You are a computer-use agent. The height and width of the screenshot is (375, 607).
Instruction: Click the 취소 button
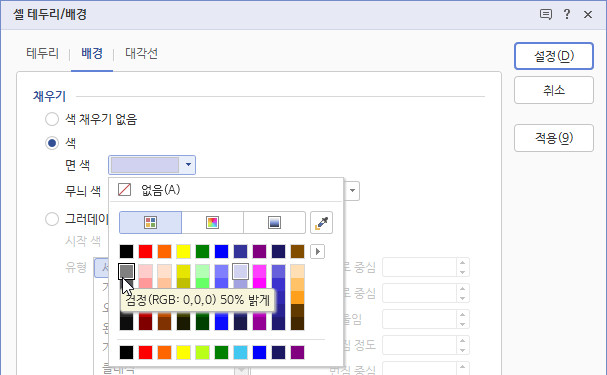tap(554, 90)
